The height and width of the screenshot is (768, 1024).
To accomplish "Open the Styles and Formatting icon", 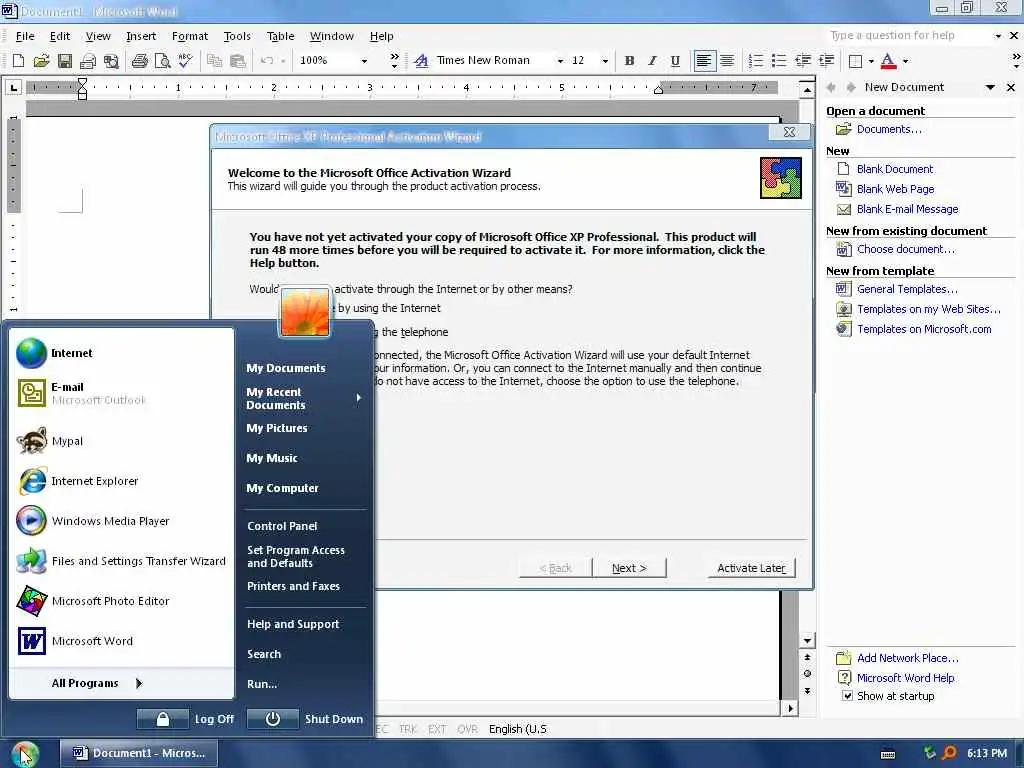I will pyautogui.click(x=421, y=61).
